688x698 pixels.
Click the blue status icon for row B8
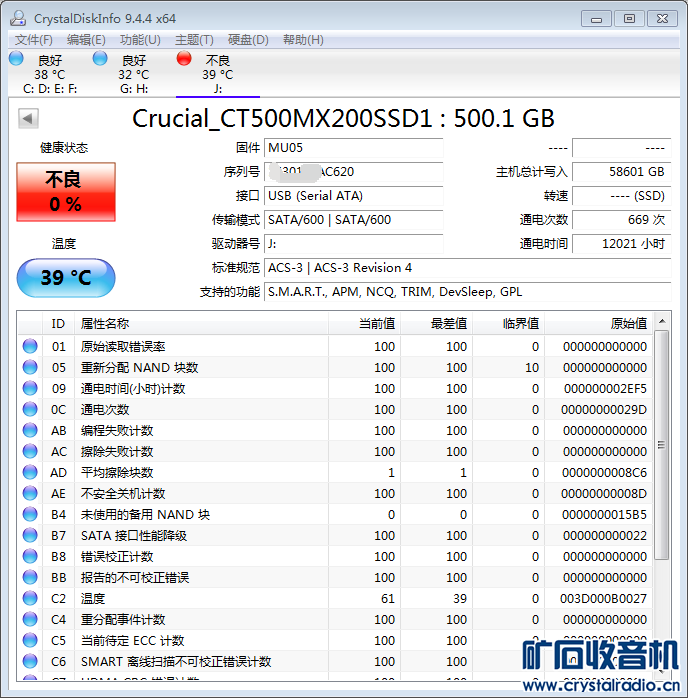click(30, 556)
